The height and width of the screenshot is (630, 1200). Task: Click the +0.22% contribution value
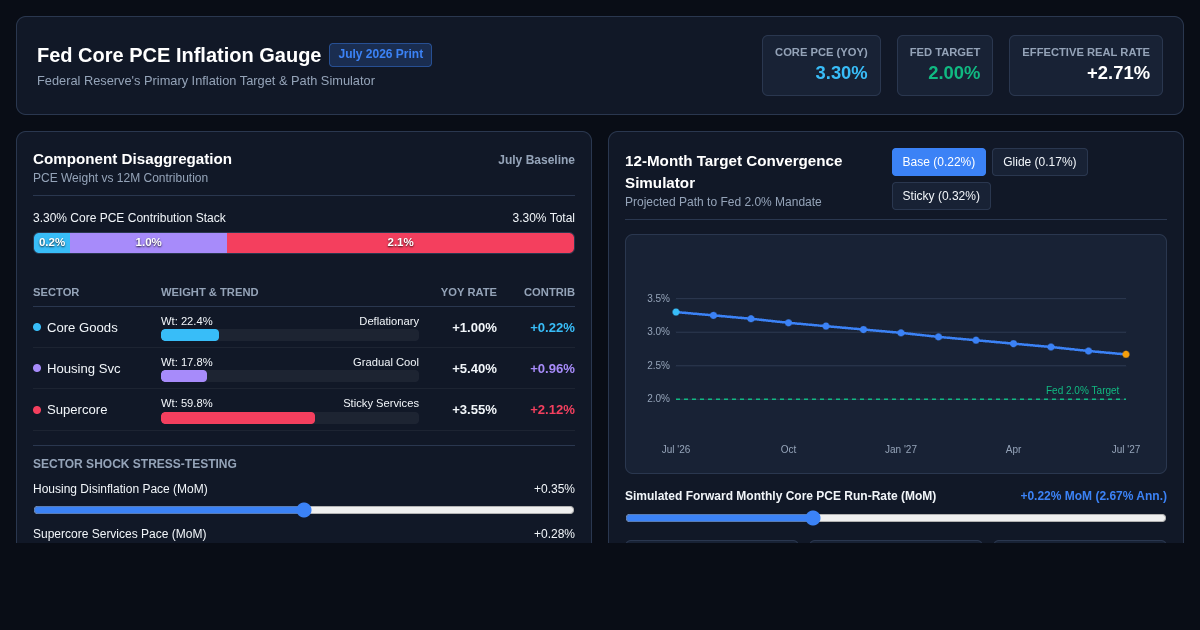click(x=552, y=327)
